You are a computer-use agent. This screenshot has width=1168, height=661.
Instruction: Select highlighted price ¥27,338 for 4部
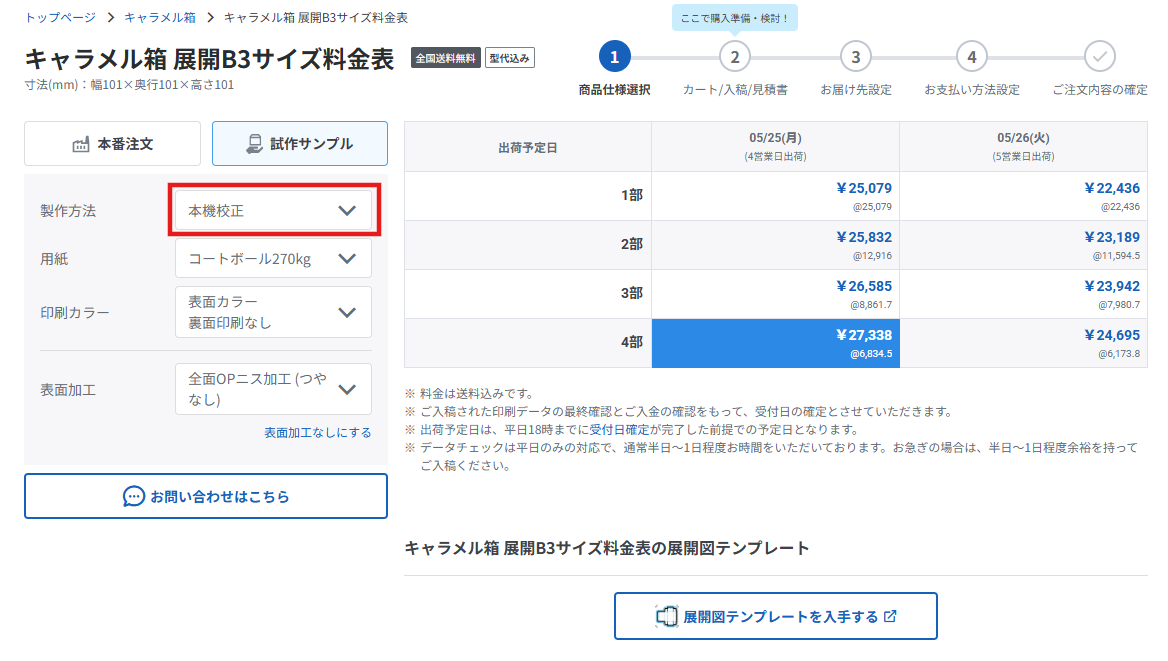click(775, 344)
